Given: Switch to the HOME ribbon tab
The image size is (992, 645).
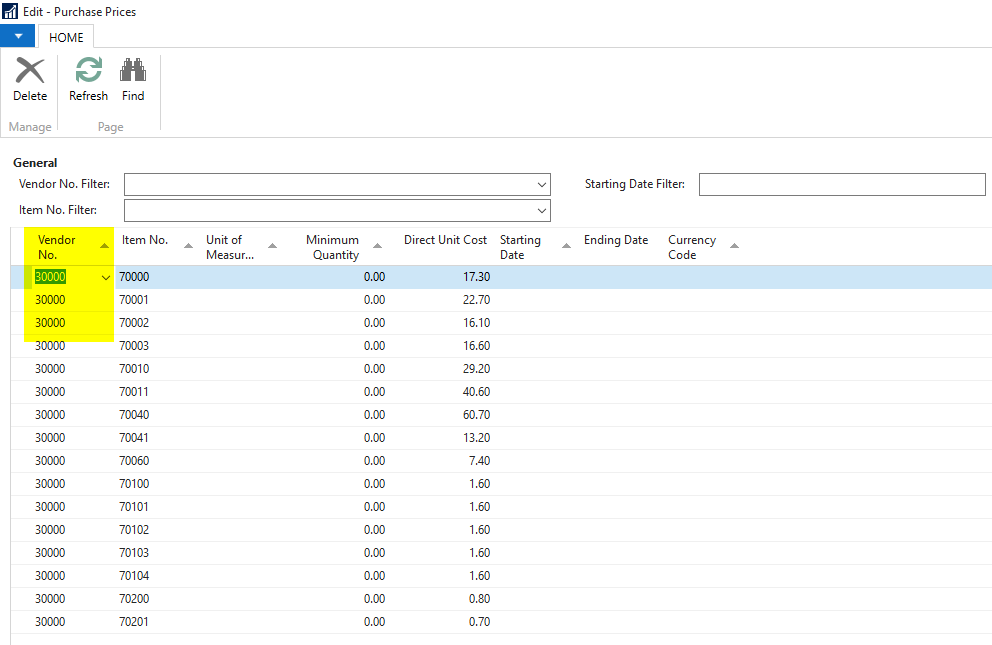Looking at the screenshot, I should click(x=66, y=38).
